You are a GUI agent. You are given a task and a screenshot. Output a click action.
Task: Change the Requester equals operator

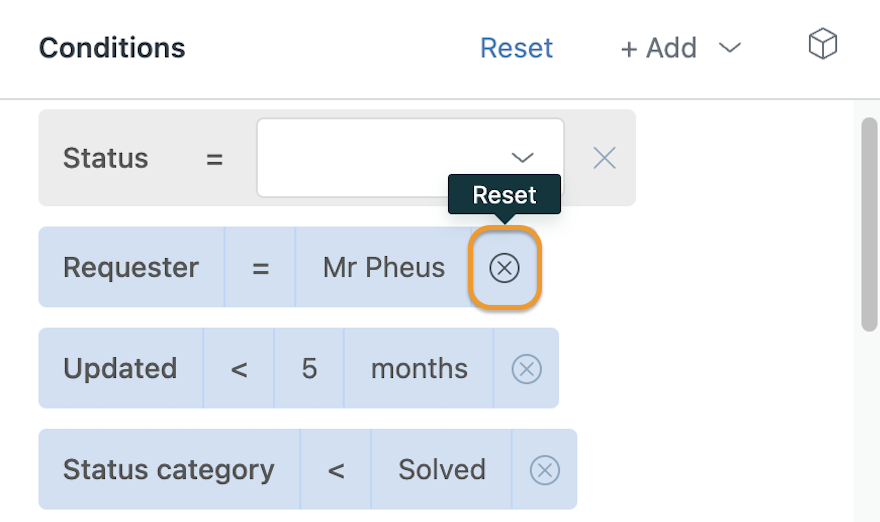click(260, 267)
